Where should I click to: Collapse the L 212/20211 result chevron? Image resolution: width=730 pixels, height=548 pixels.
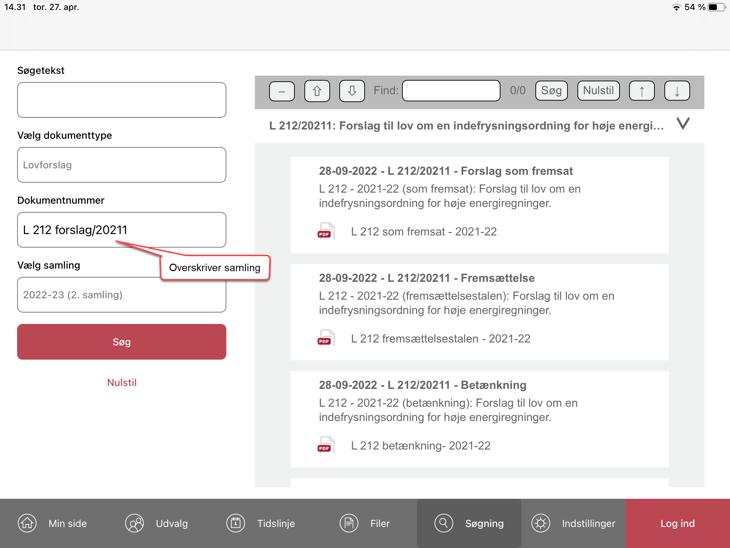683,125
